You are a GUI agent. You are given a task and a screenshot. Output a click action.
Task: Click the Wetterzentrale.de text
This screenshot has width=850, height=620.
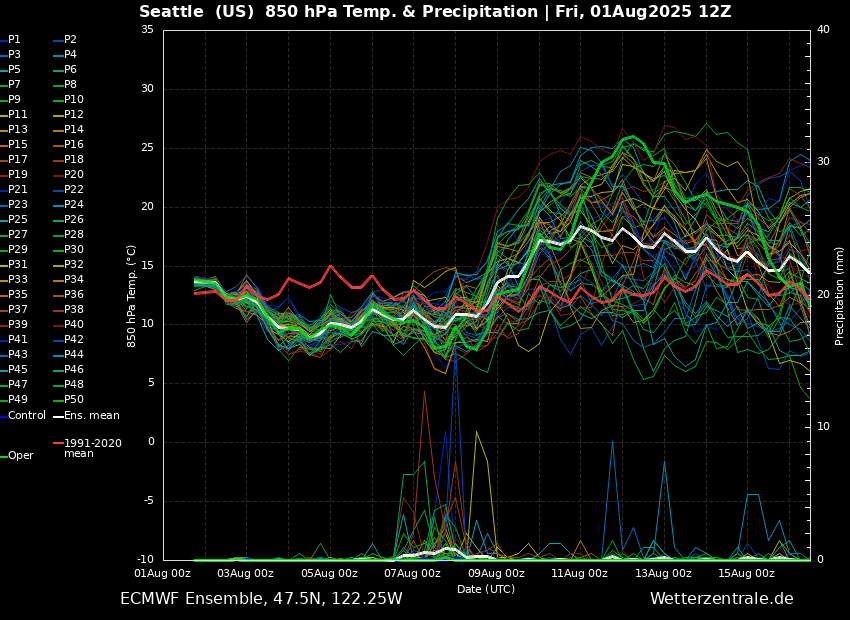pyautogui.click(x=721, y=599)
